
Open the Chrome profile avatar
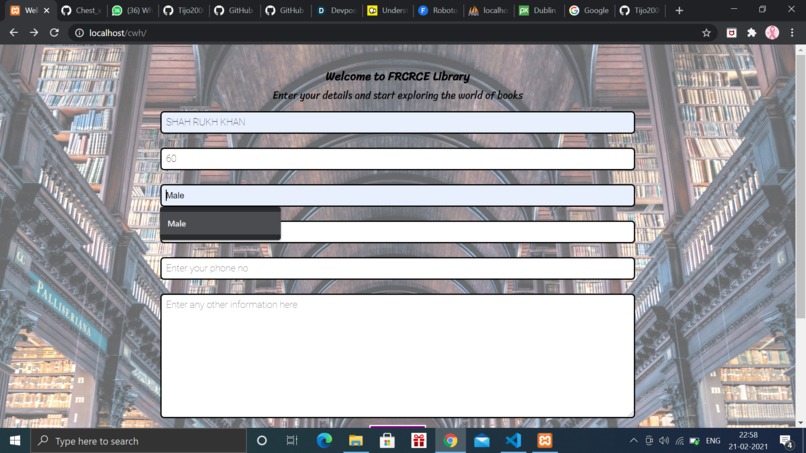772,32
